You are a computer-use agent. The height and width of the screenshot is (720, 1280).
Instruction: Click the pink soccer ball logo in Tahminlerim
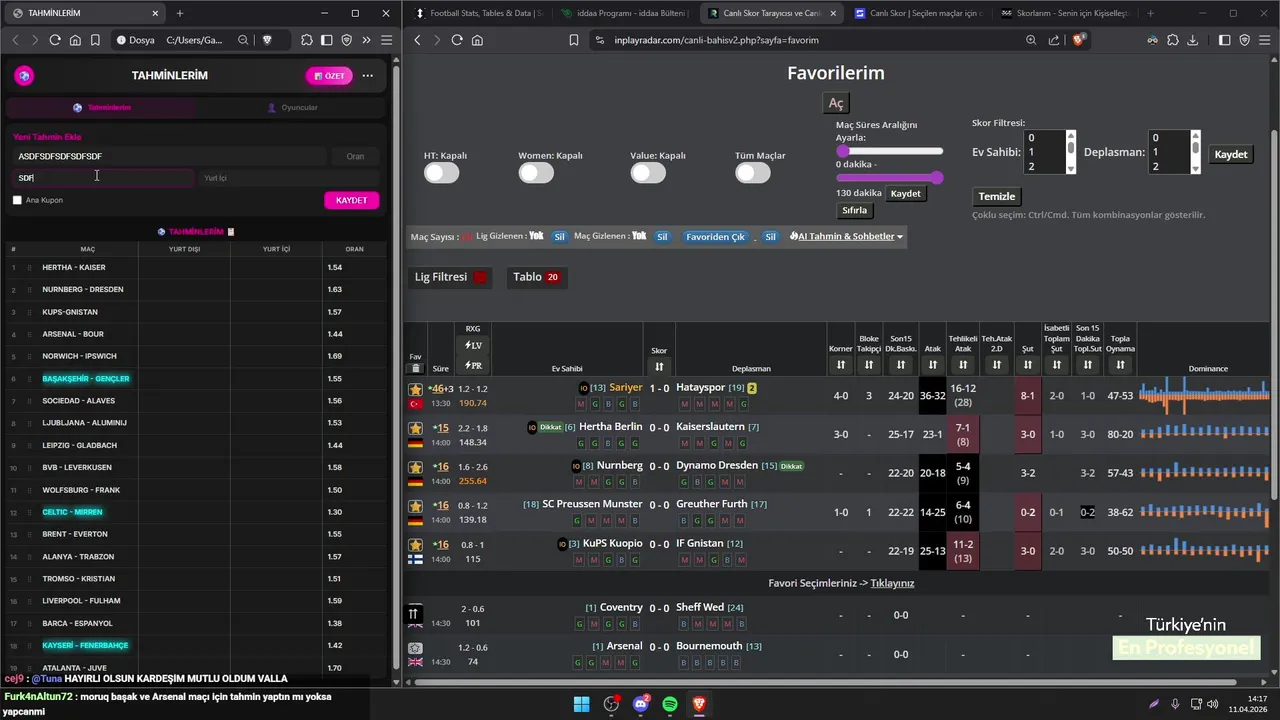24,76
